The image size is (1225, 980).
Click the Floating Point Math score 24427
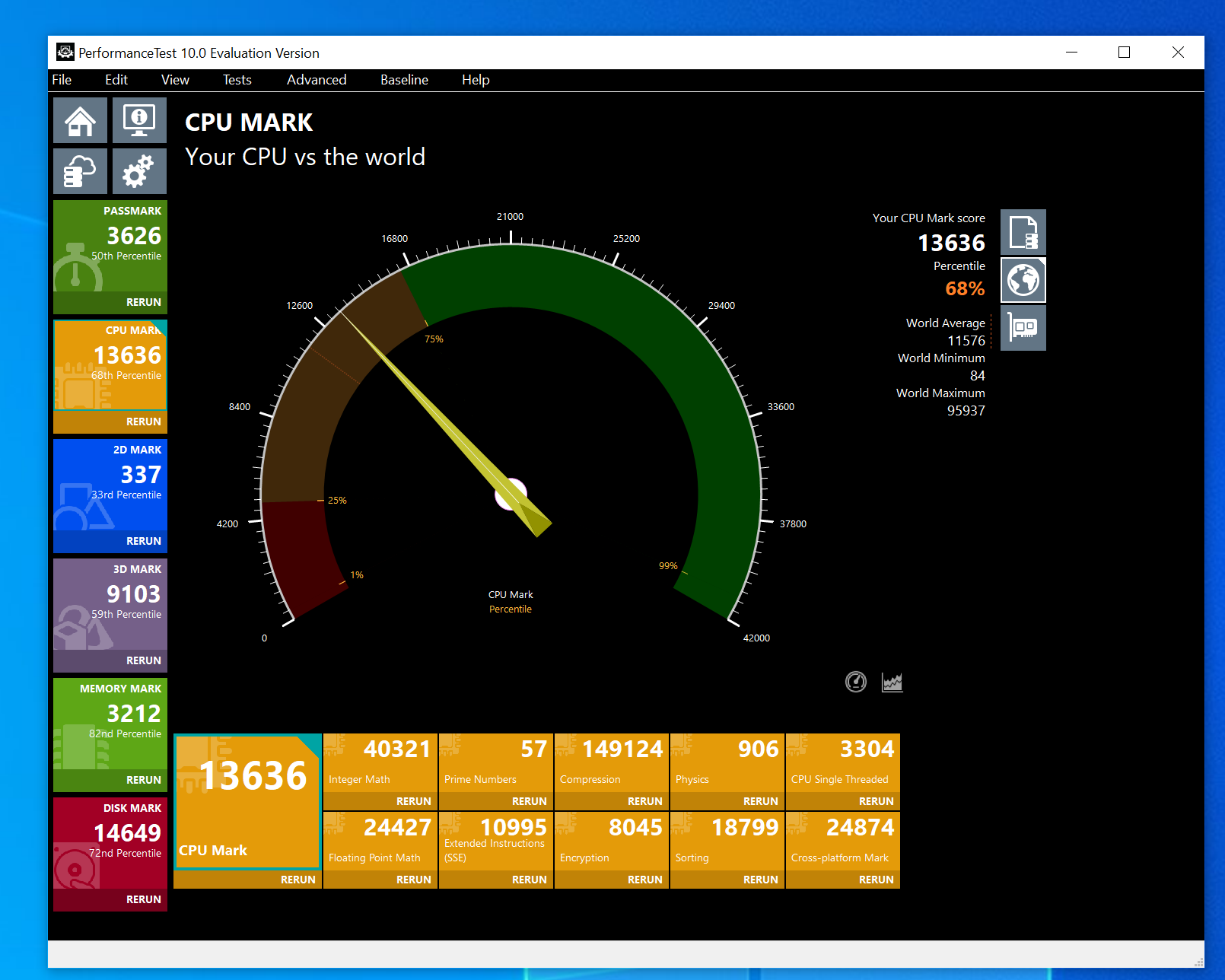tap(397, 827)
